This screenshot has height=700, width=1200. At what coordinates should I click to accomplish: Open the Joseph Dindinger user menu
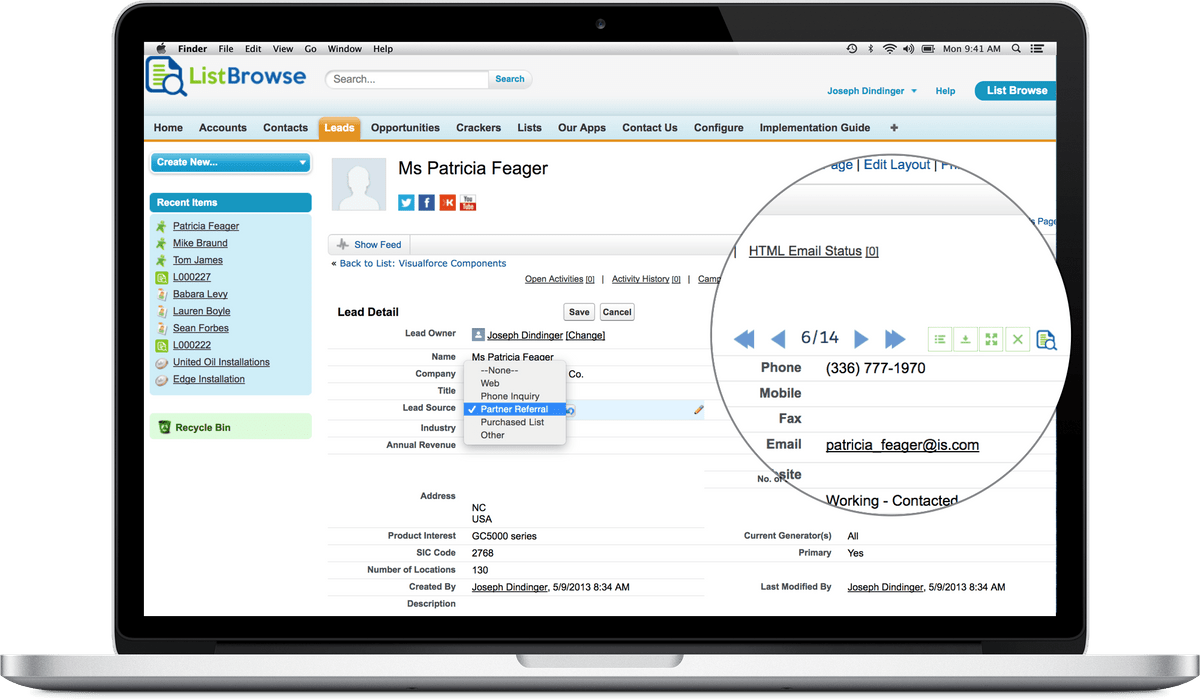(x=870, y=90)
